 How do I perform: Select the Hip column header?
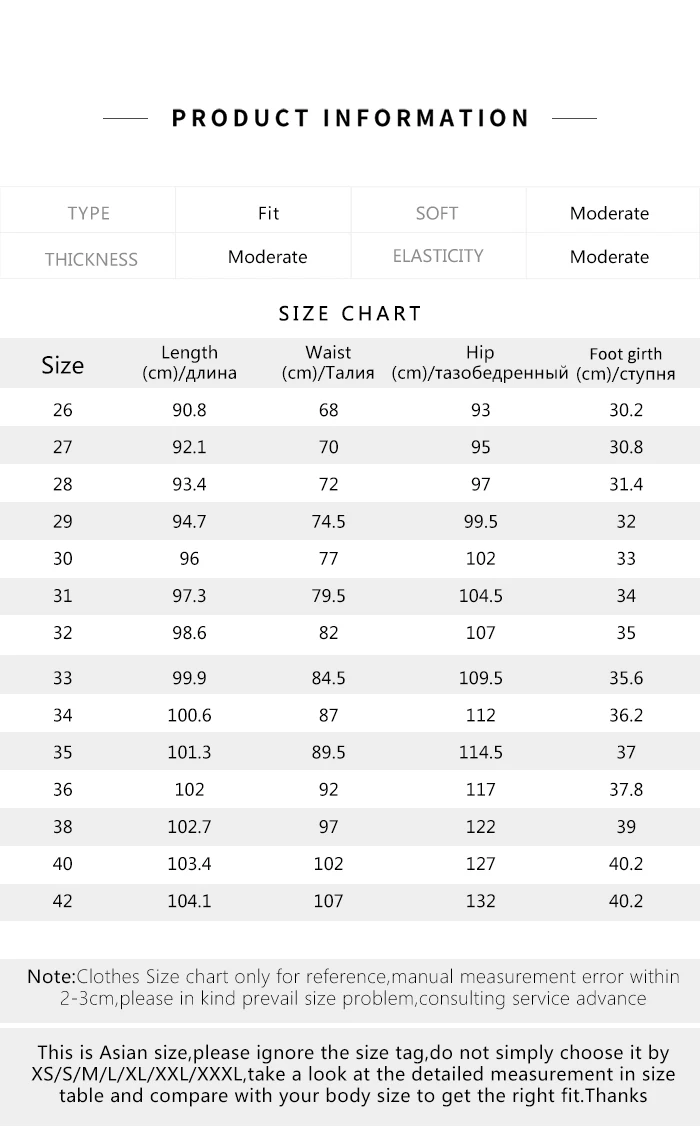[x=480, y=363]
